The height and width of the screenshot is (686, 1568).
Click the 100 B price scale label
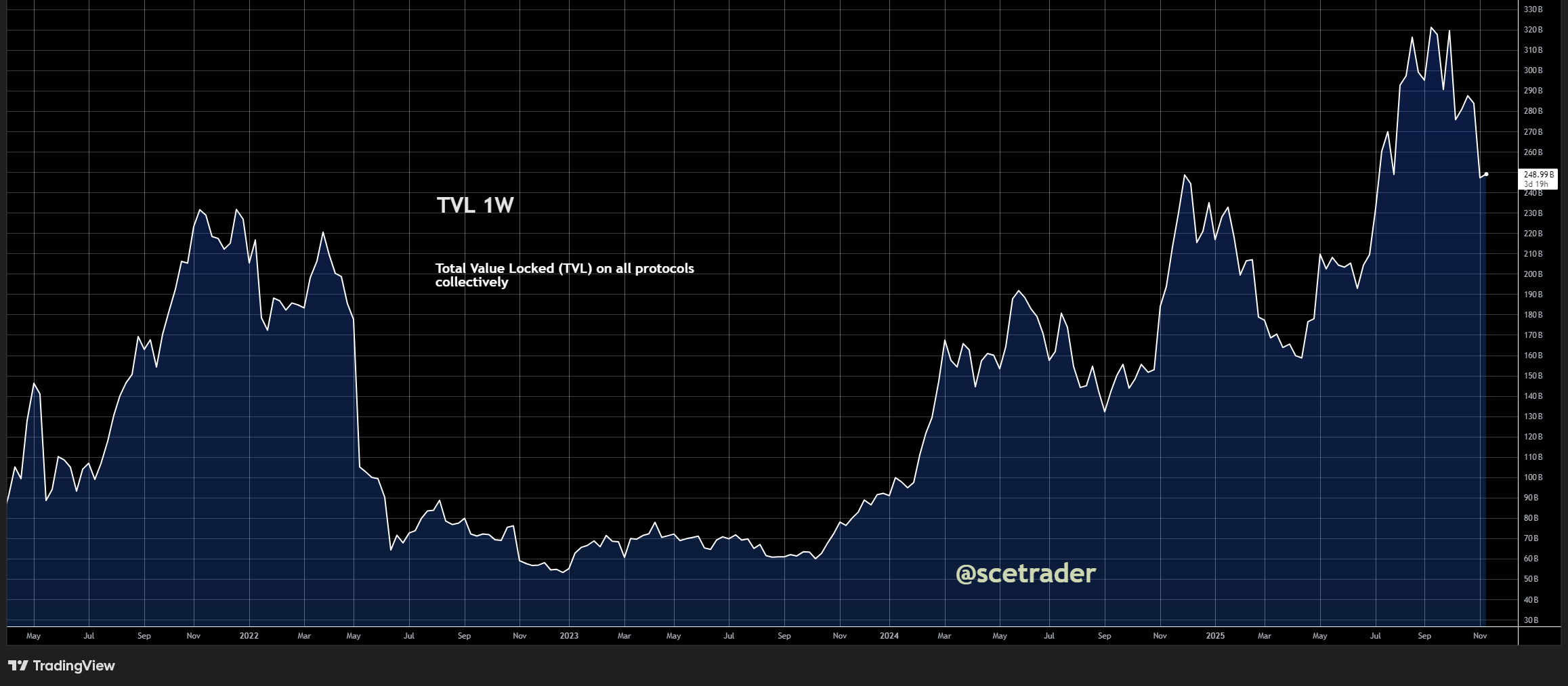1533,477
